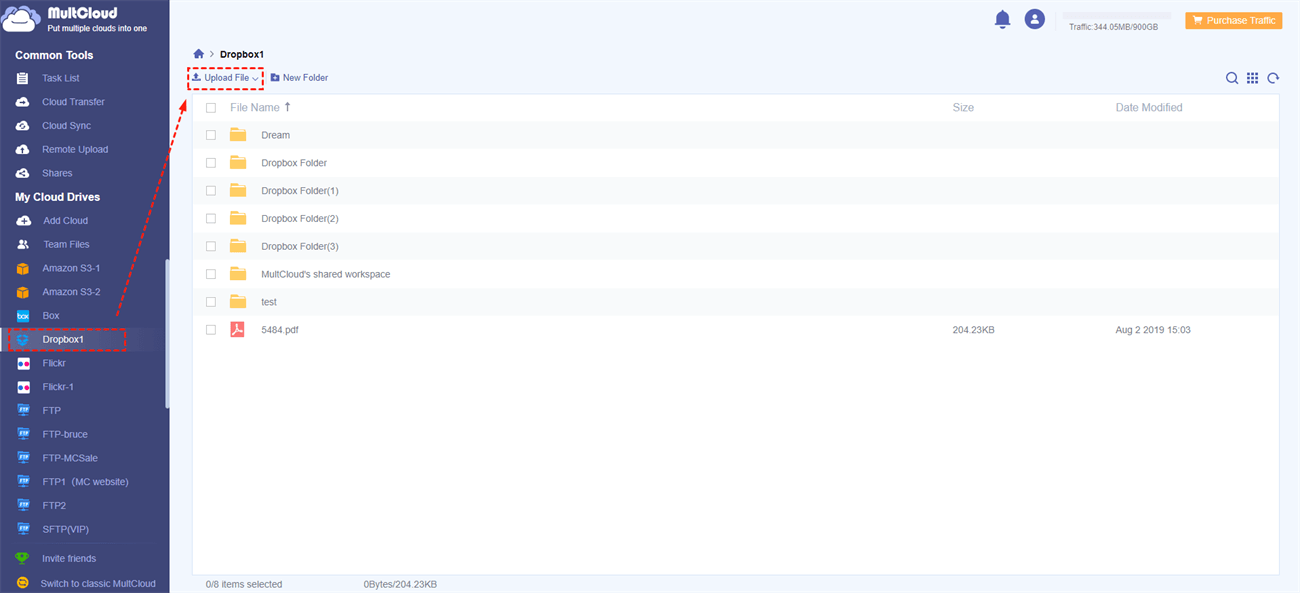Click the New Folder button
Screen dimensions: 1300x593
299,78
